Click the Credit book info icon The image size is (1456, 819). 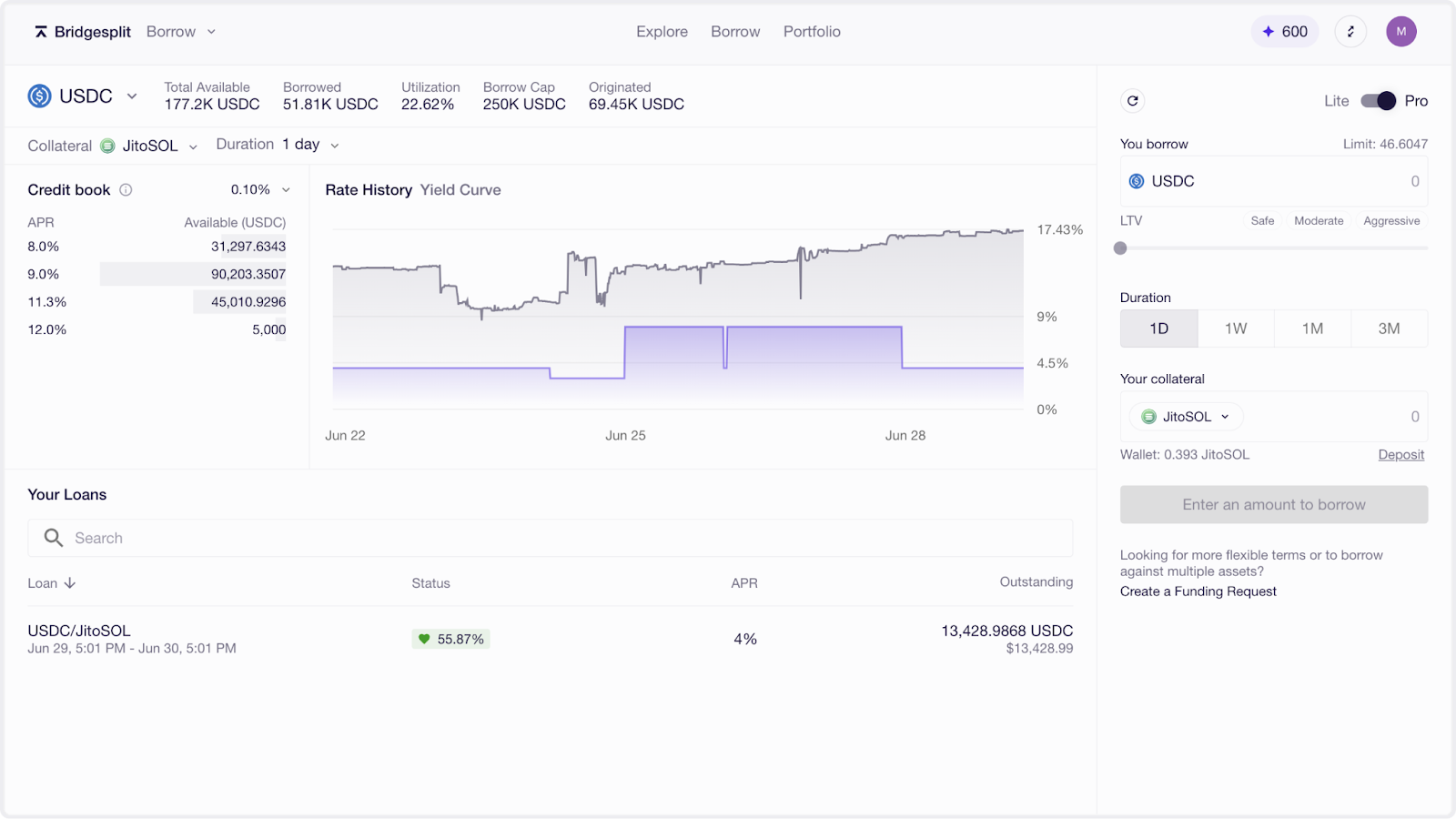[x=126, y=190]
